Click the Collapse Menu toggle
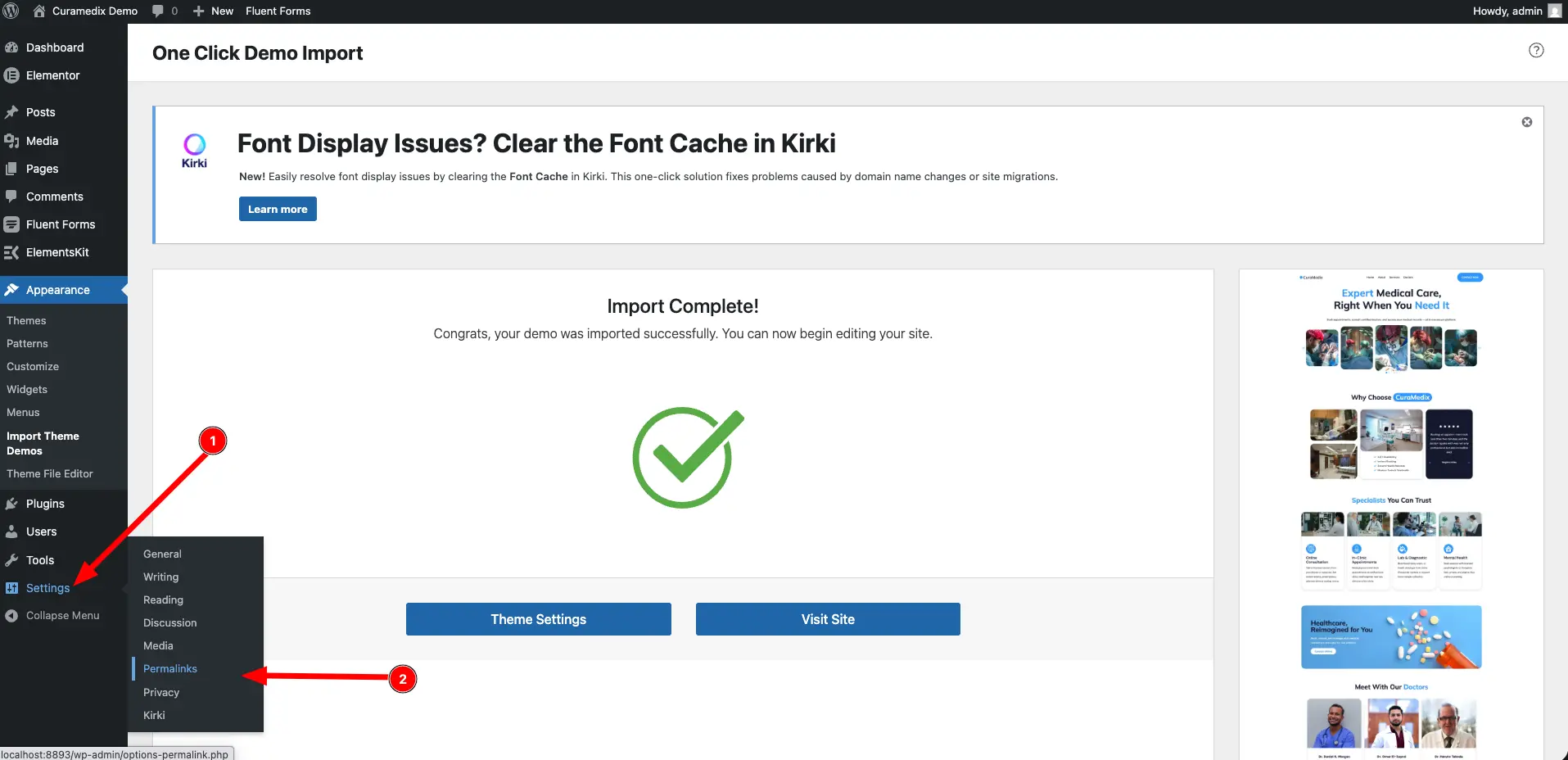 [62, 616]
